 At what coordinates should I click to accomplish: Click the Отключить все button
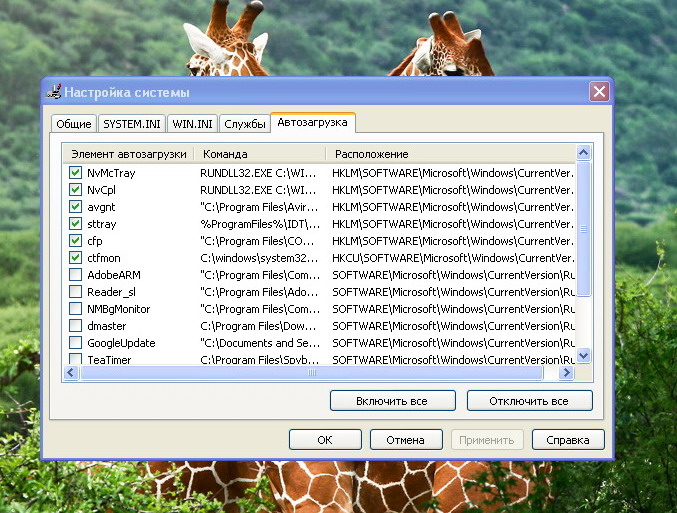pos(529,401)
